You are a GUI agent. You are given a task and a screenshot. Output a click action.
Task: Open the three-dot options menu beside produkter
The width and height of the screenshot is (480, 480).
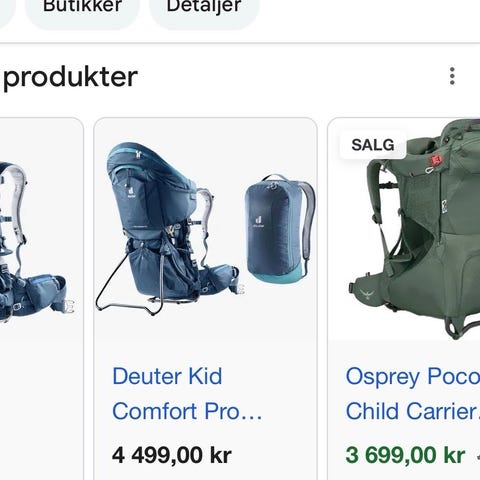tap(452, 76)
